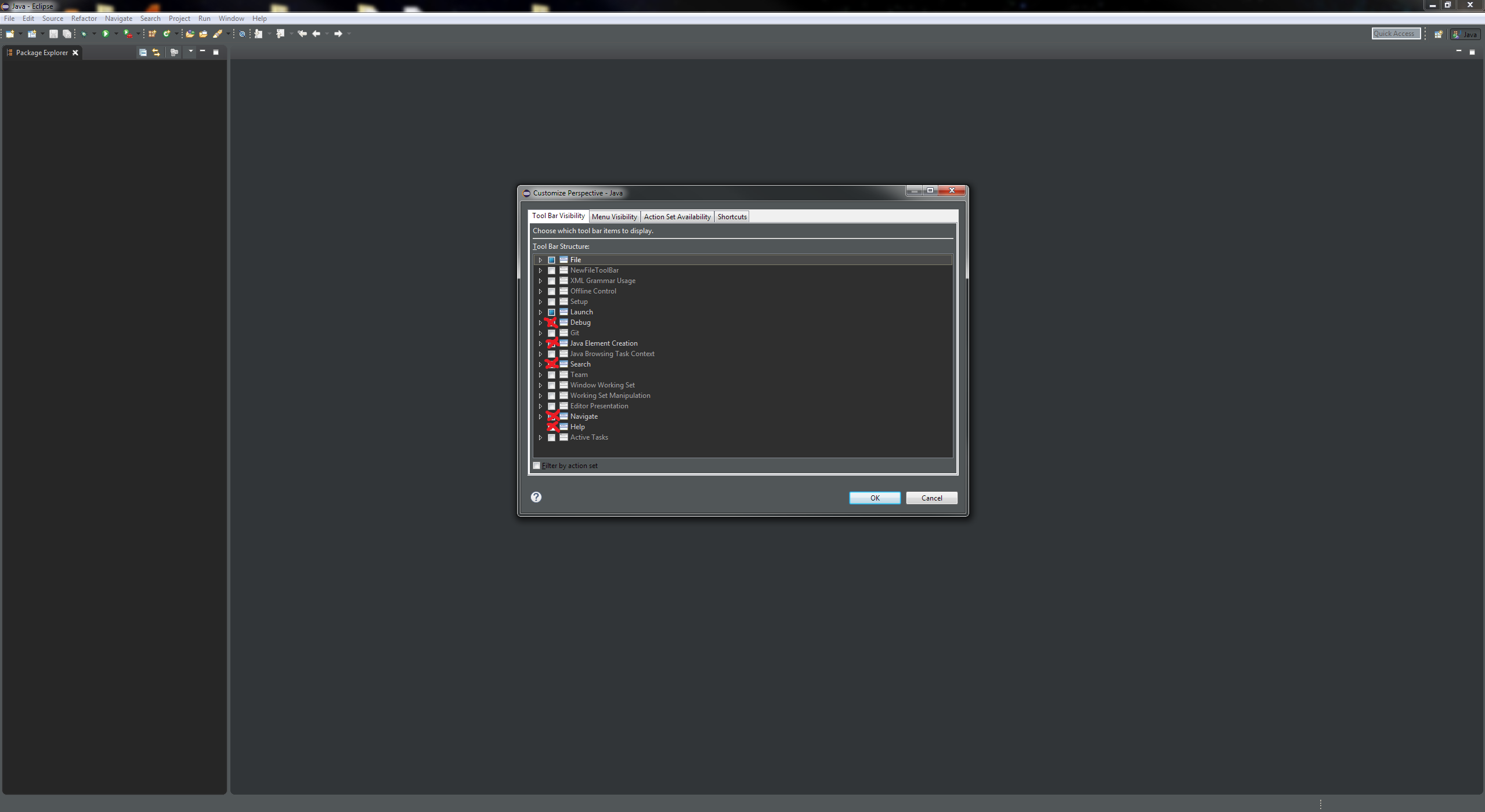Viewport: 1485px width, 812px height.
Task: Click Cancel to dismiss the dialog
Action: click(x=931, y=498)
